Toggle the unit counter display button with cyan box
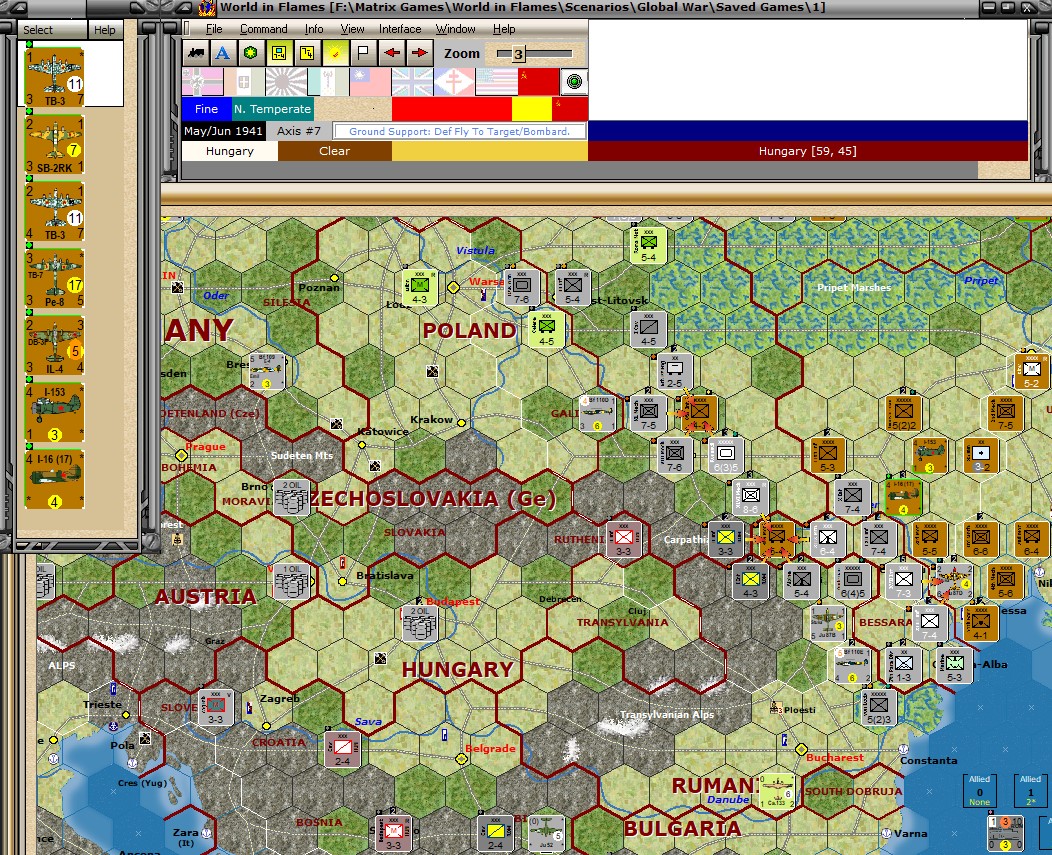This screenshot has height=855, width=1052. point(279,53)
